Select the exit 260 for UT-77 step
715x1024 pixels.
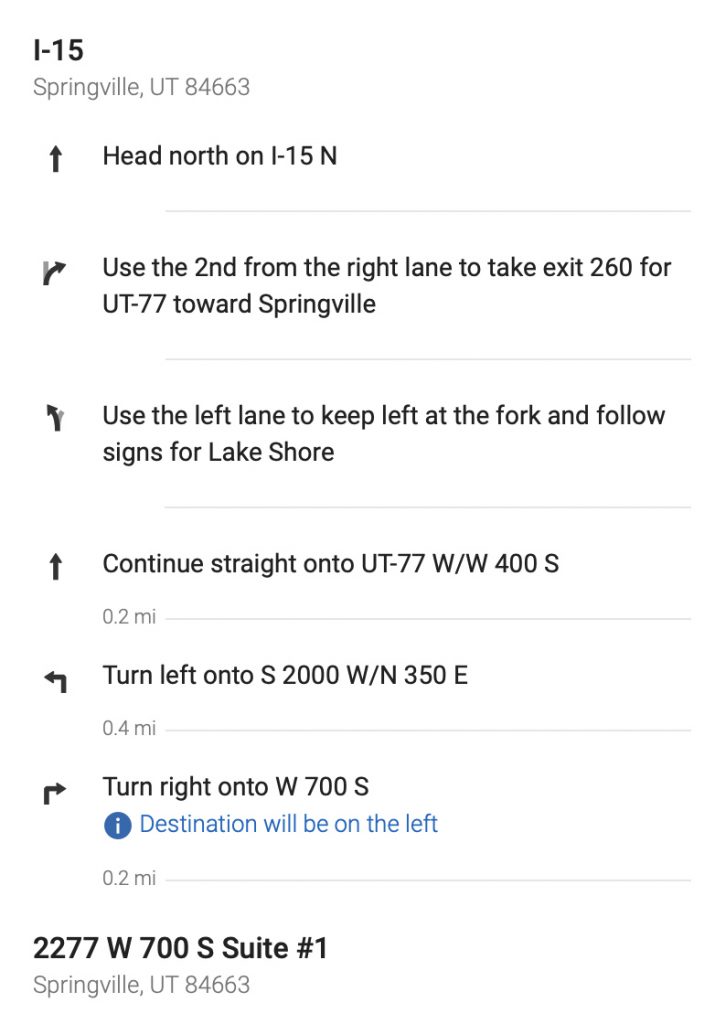pos(386,286)
